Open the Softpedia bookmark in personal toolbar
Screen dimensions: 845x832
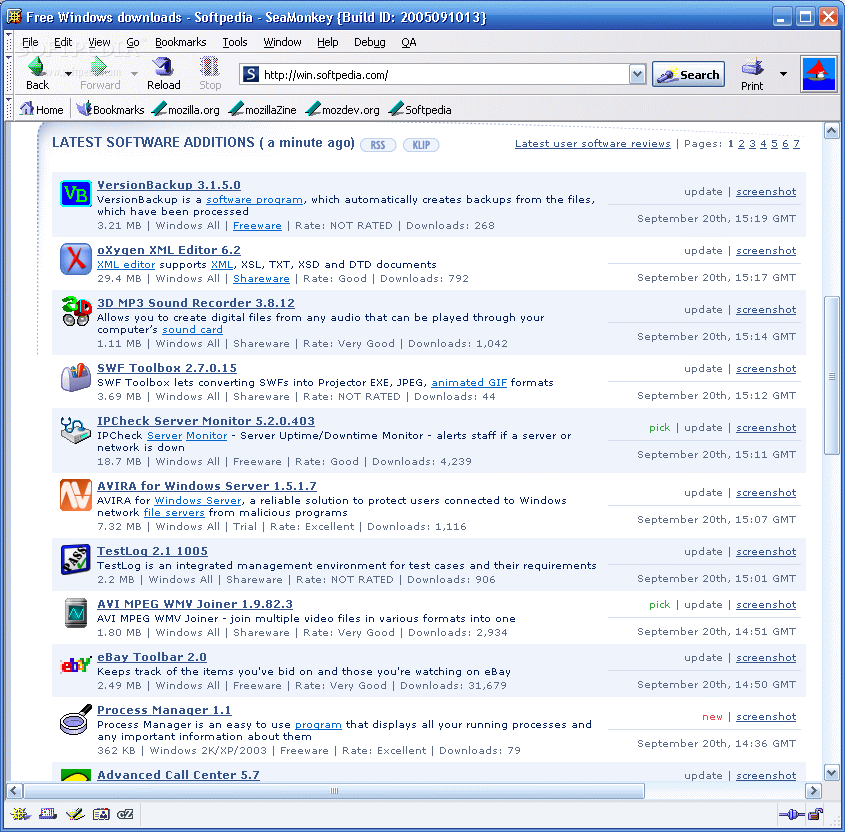420,109
